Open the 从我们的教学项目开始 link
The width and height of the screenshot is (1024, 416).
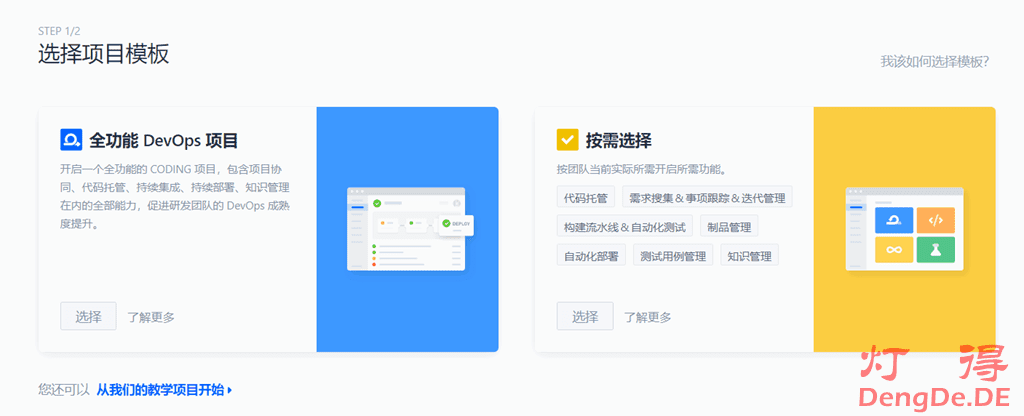160,390
